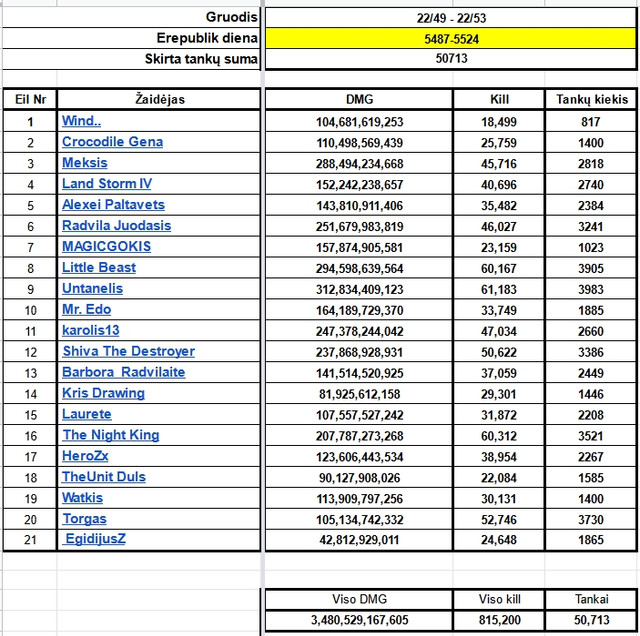The image size is (640, 636).
Task: Select DMG value 104,681,619,253
Action: point(359,122)
